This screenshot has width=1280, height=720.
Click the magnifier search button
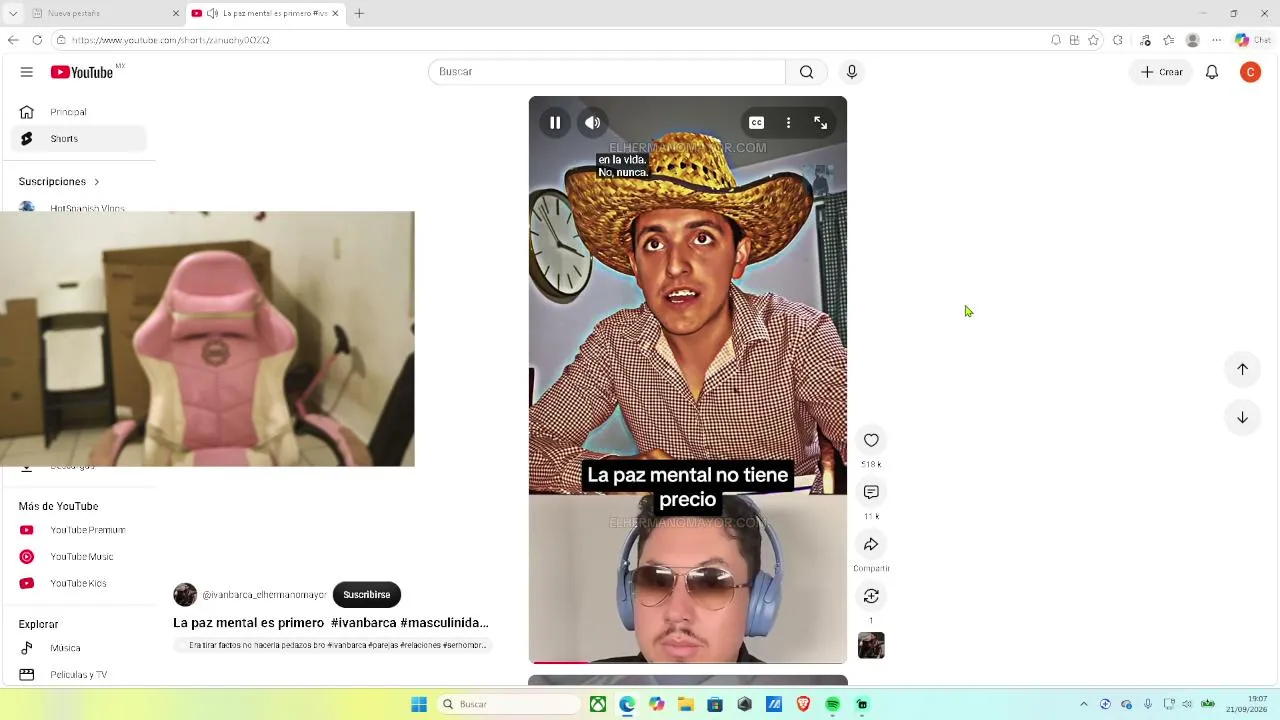point(806,72)
